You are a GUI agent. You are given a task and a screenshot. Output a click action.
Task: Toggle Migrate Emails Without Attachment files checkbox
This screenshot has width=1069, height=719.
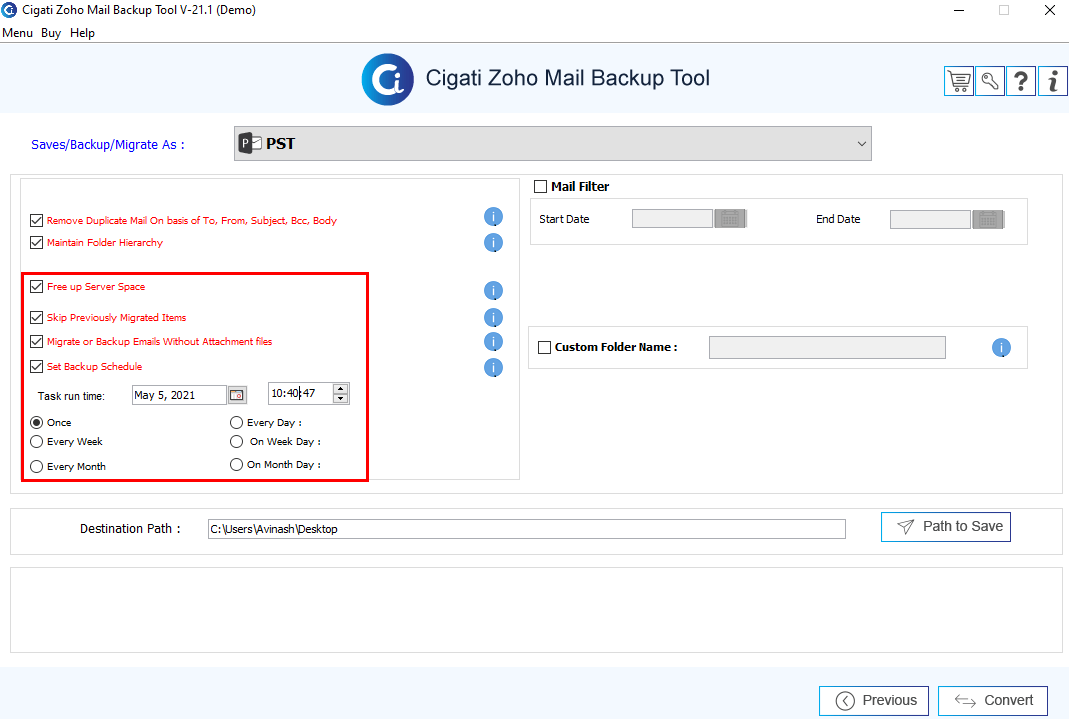point(37,341)
